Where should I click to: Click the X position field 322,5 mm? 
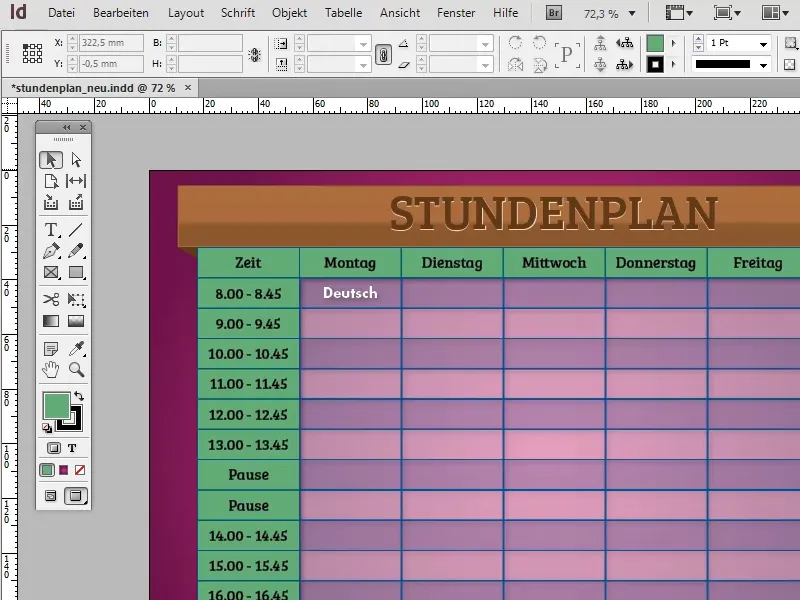click(x=111, y=43)
